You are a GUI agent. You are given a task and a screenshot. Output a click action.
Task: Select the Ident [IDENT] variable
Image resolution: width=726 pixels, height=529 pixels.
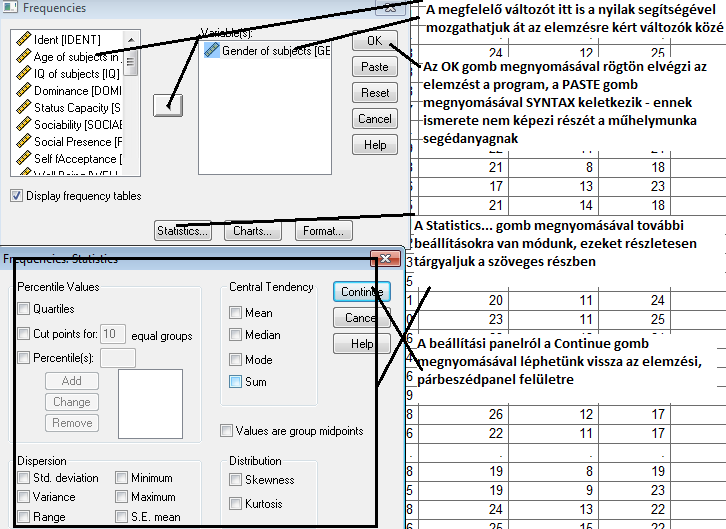click(x=67, y=40)
